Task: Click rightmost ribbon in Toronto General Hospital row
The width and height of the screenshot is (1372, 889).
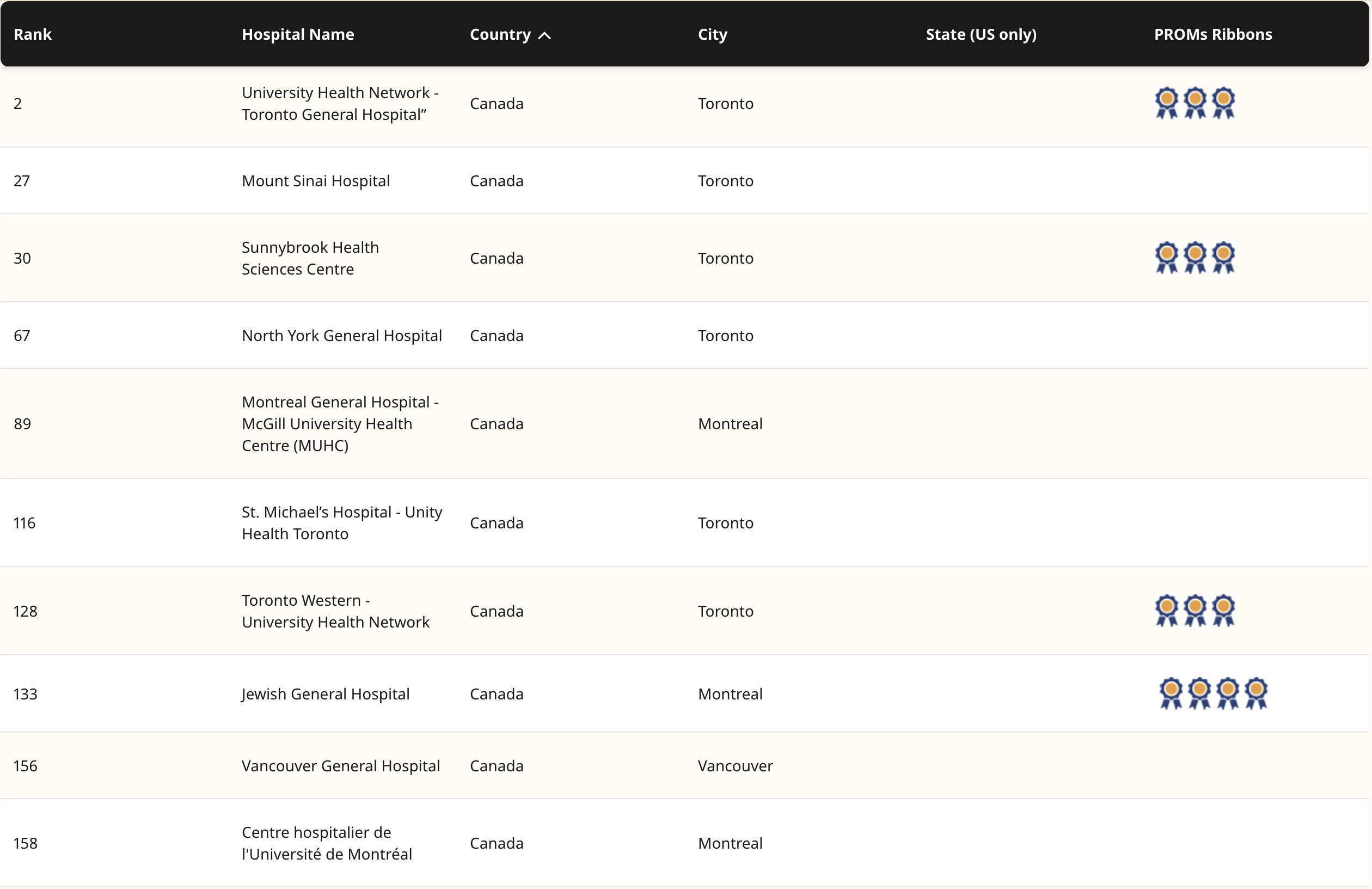Action: click(1223, 103)
